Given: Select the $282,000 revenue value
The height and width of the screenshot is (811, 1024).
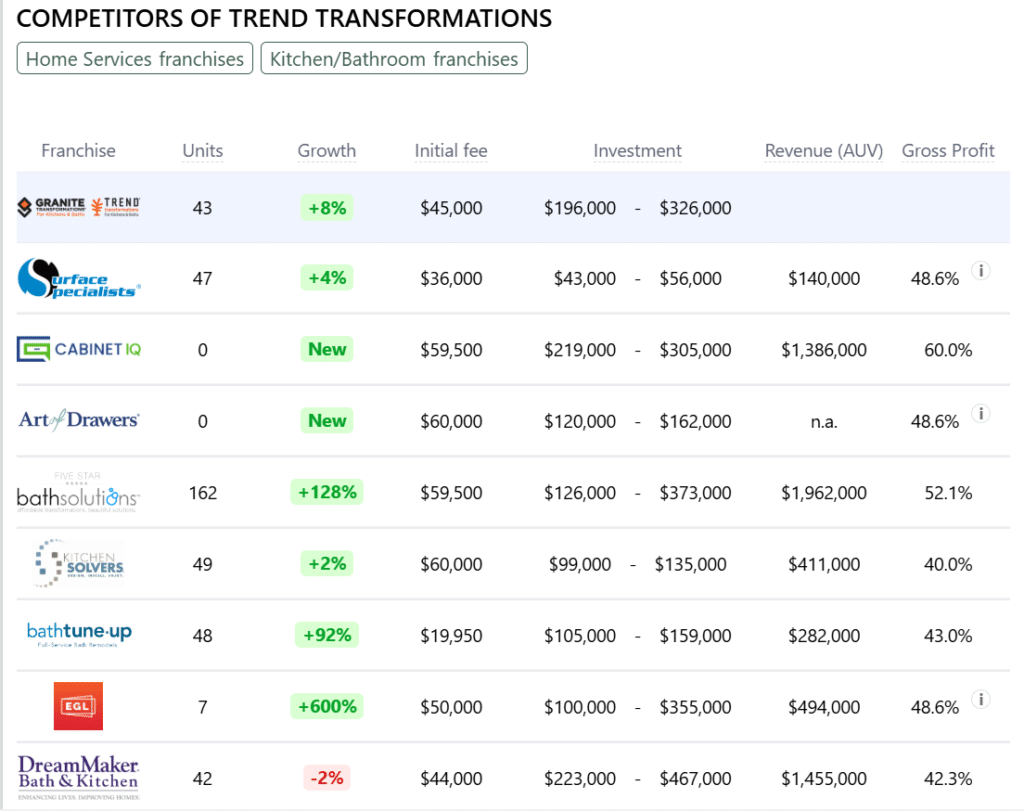Looking at the screenshot, I should (824, 636).
